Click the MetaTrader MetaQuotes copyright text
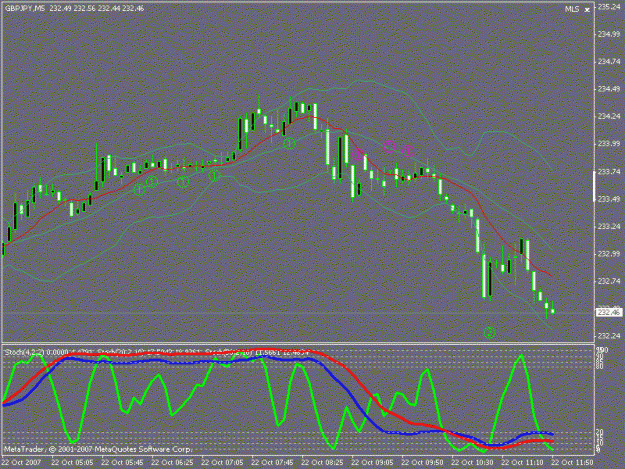Image resolution: width=625 pixels, height=469 pixels. point(98,449)
